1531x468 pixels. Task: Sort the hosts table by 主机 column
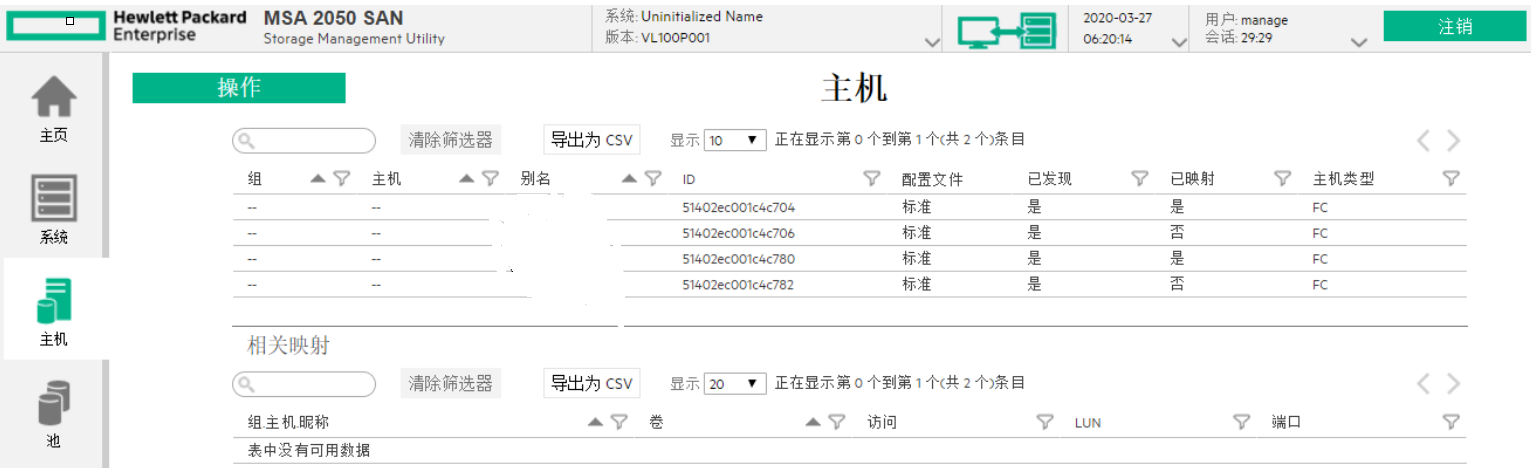tap(466, 179)
